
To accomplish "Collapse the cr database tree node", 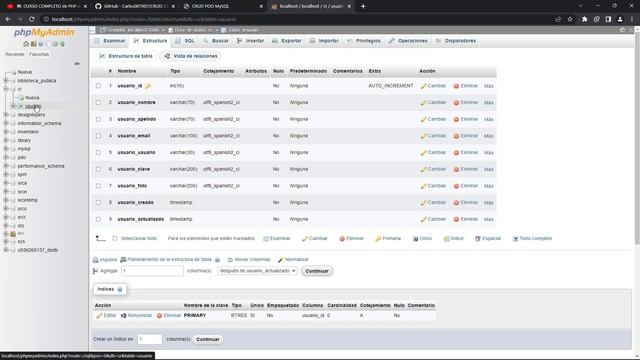I will 6,89.
